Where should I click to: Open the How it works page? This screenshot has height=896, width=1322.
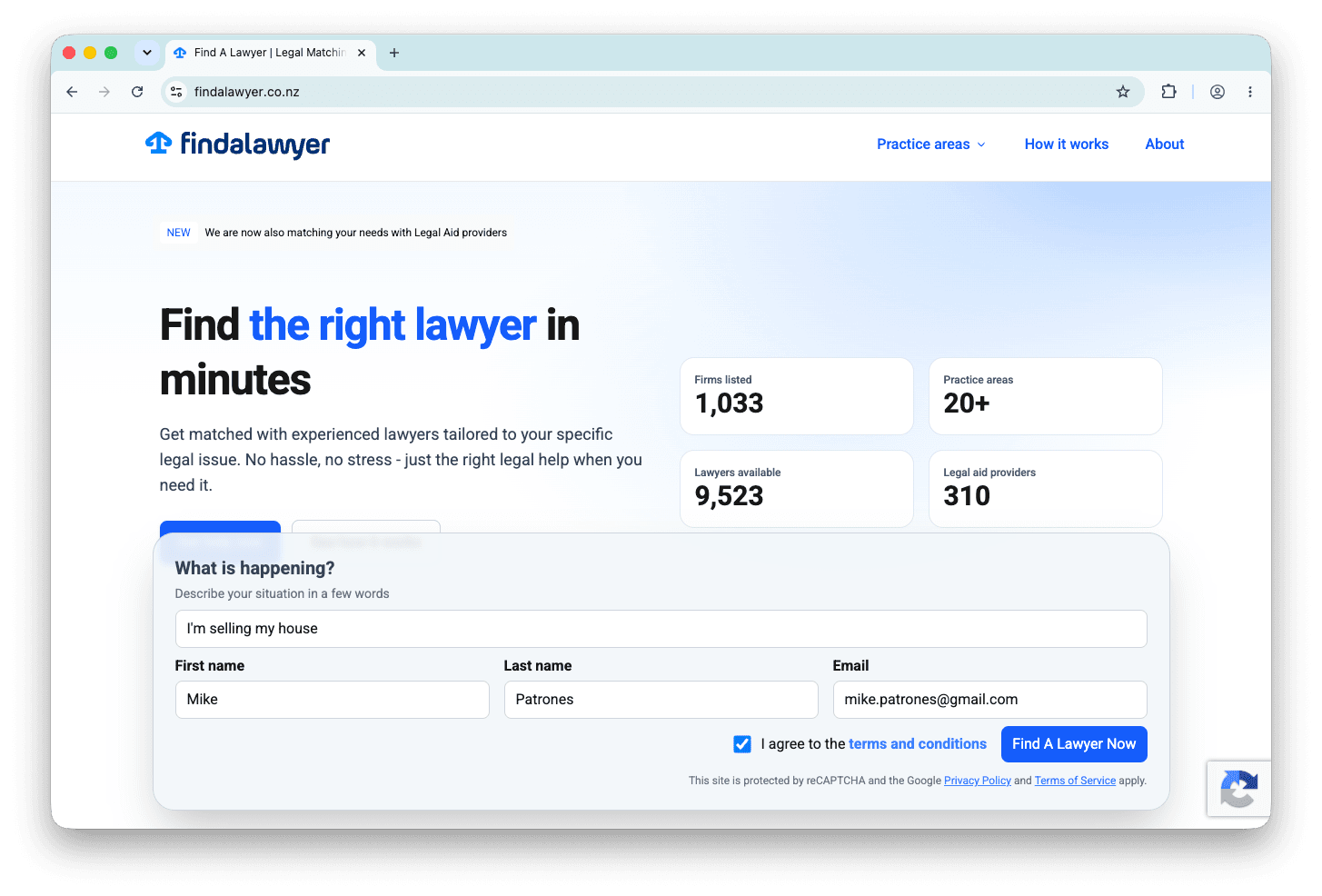(1067, 144)
